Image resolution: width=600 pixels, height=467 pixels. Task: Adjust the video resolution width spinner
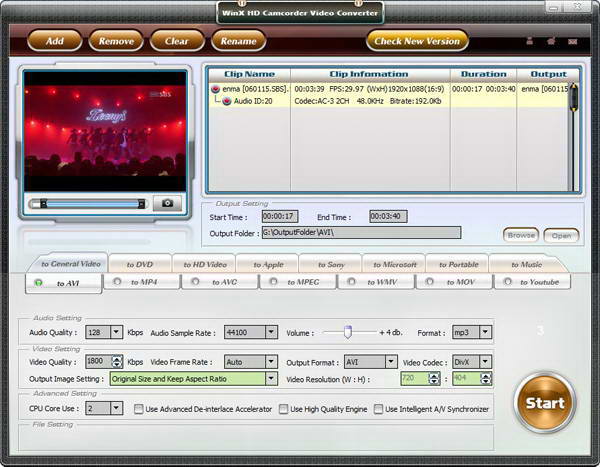434,375
